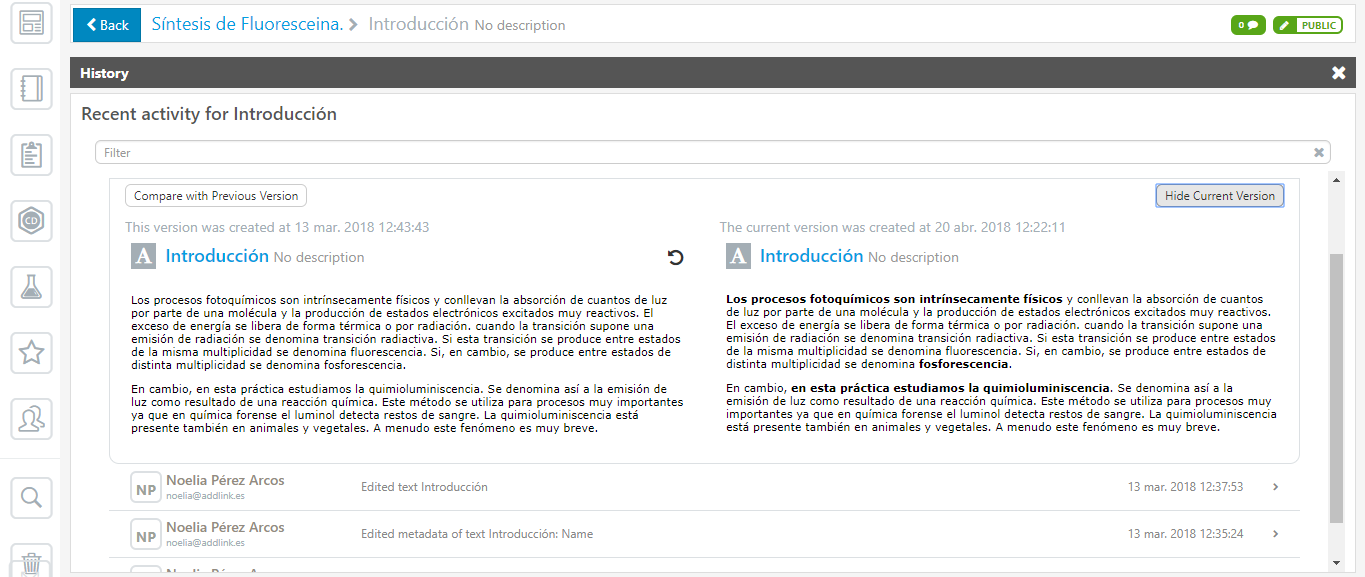Select the flask icon in the sidebar
Screen dimensions: 1365x577
pyautogui.click(x=31, y=287)
